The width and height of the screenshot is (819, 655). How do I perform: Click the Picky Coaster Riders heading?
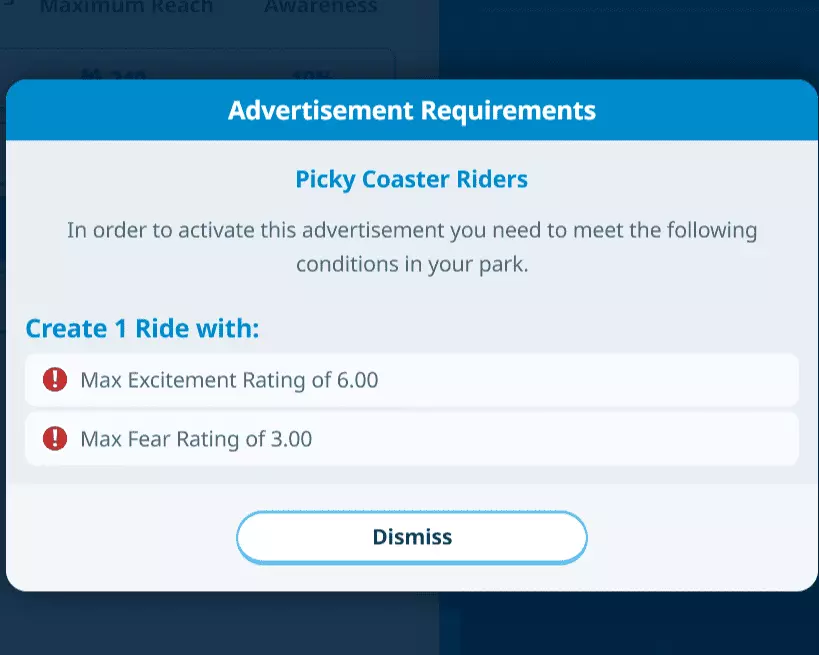(411, 180)
